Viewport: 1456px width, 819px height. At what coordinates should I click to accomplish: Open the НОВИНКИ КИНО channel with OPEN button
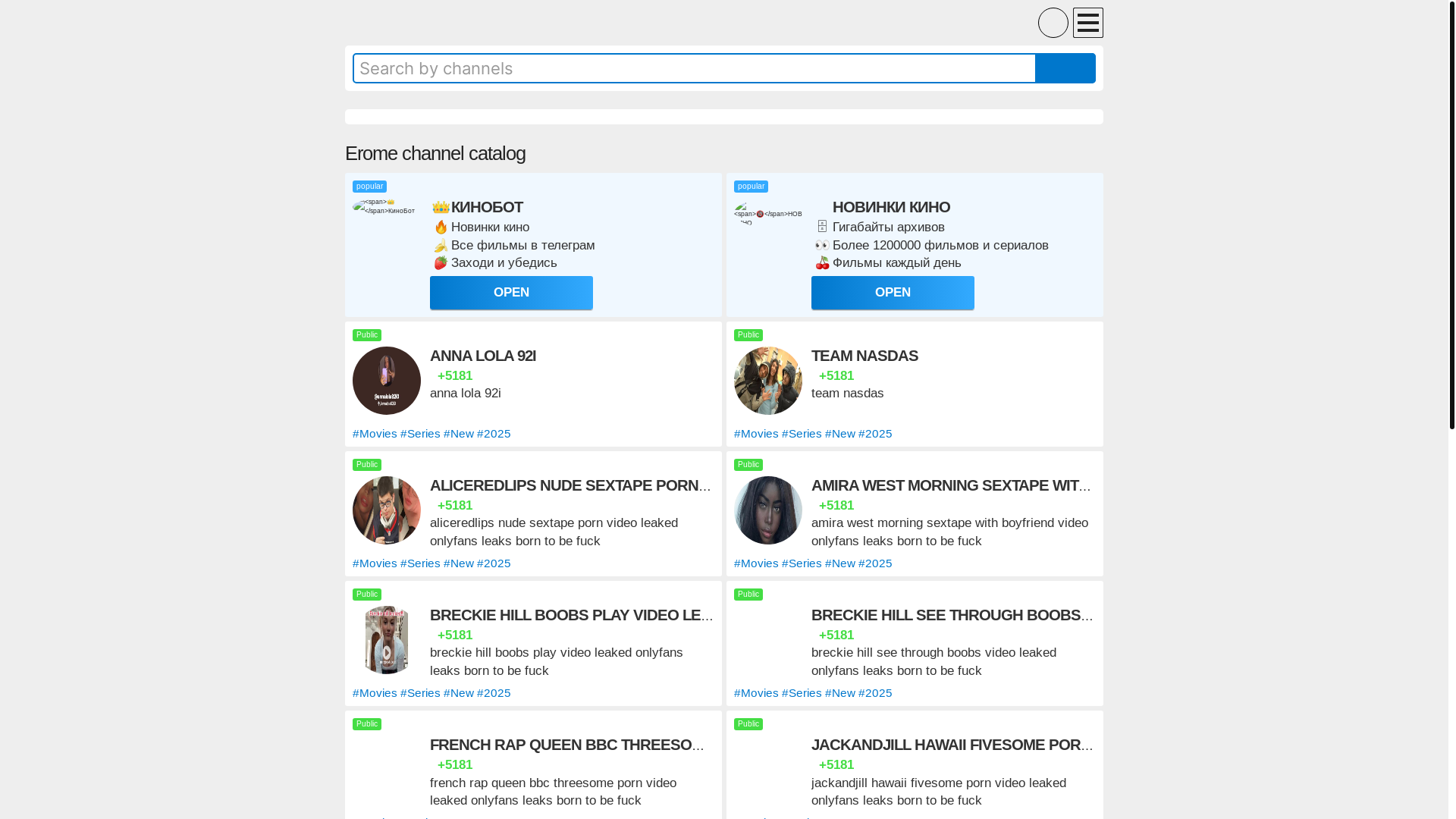click(x=893, y=293)
